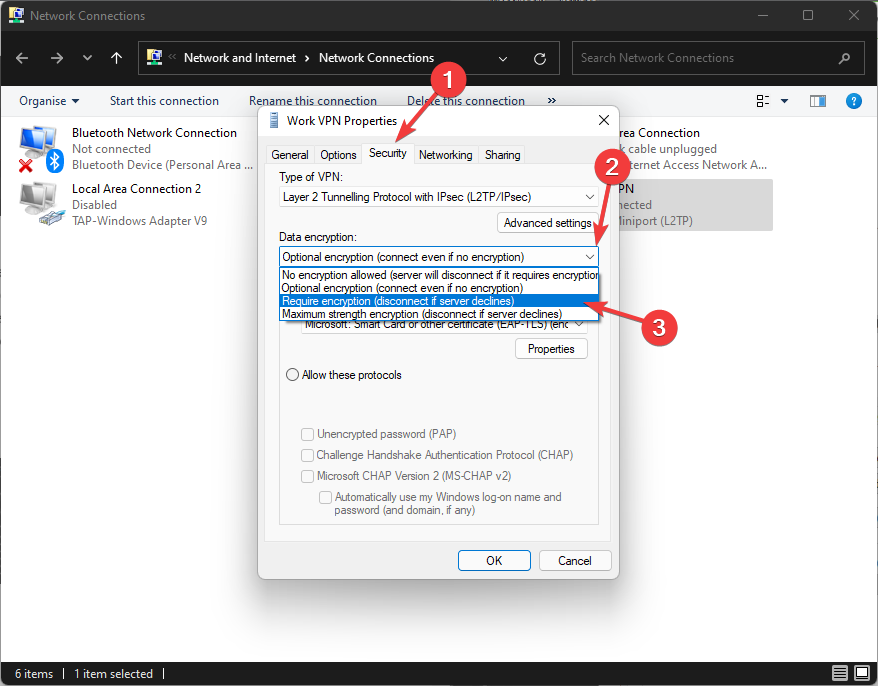Refresh the Network Connections folder
The image size is (878, 686).
click(x=540, y=58)
